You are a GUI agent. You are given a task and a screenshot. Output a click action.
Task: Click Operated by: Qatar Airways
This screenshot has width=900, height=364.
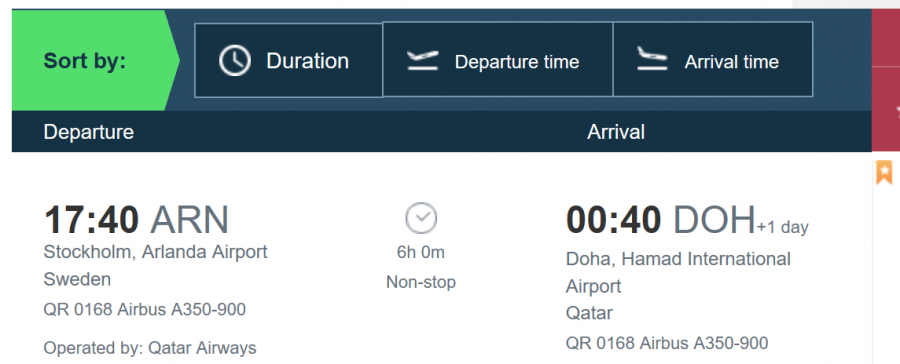150,348
